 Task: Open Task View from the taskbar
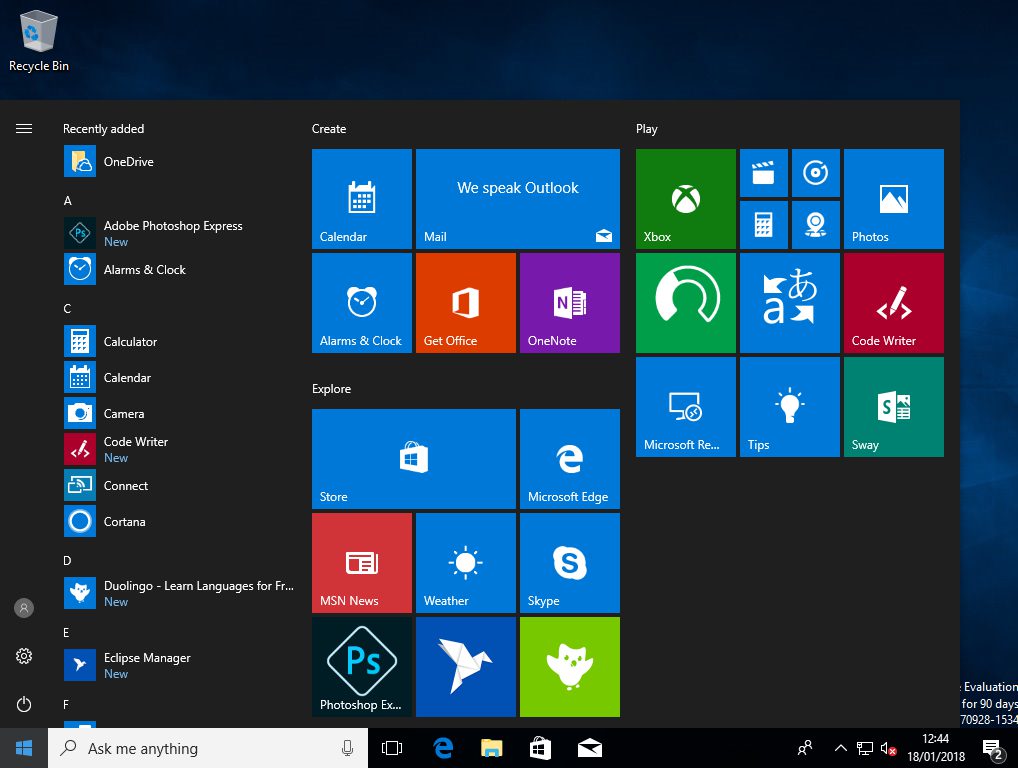(x=392, y=748)
